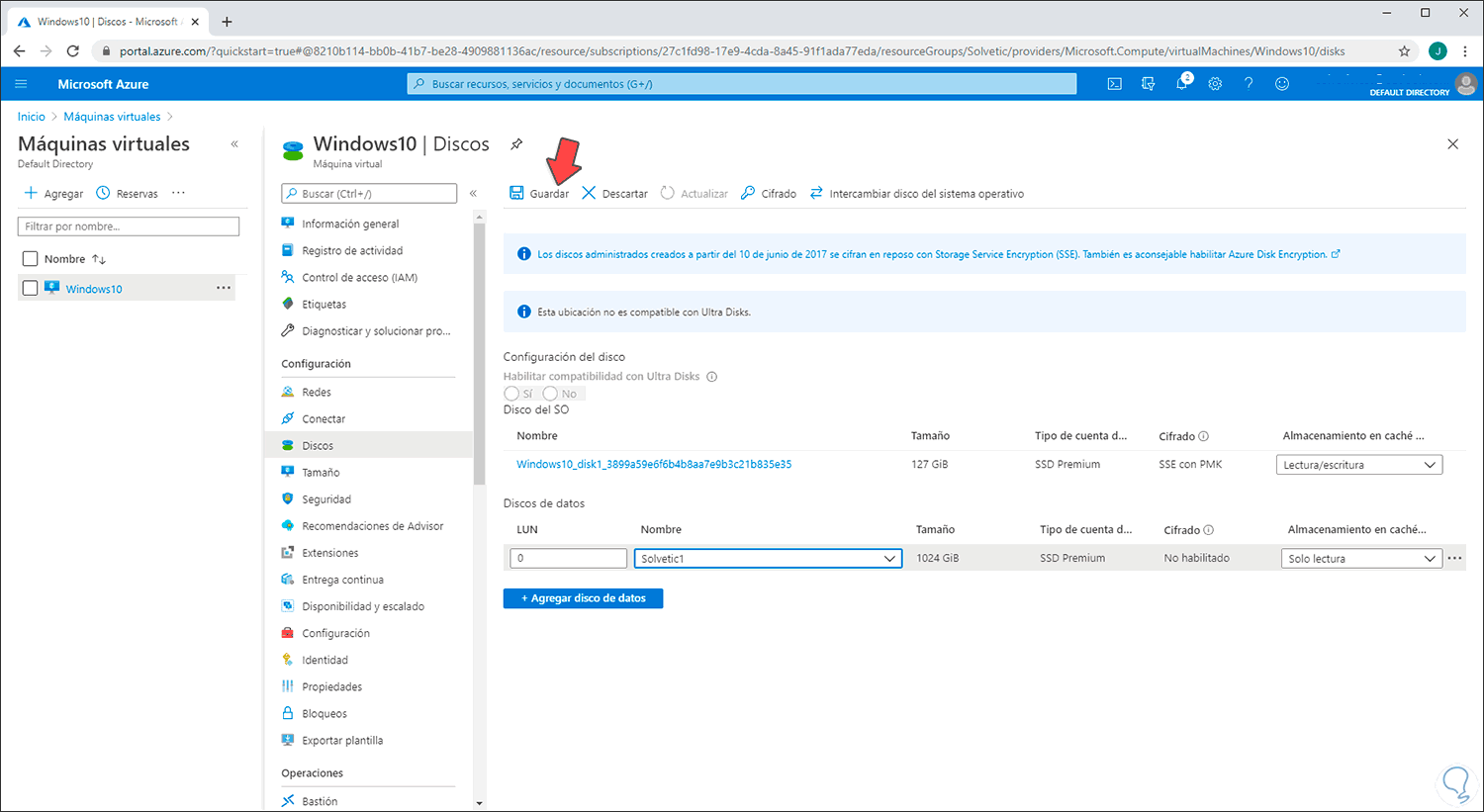Open Cloud Shell from the top bar
The height and width of the screenshot is (812, 1484).
pos(1115,84)
